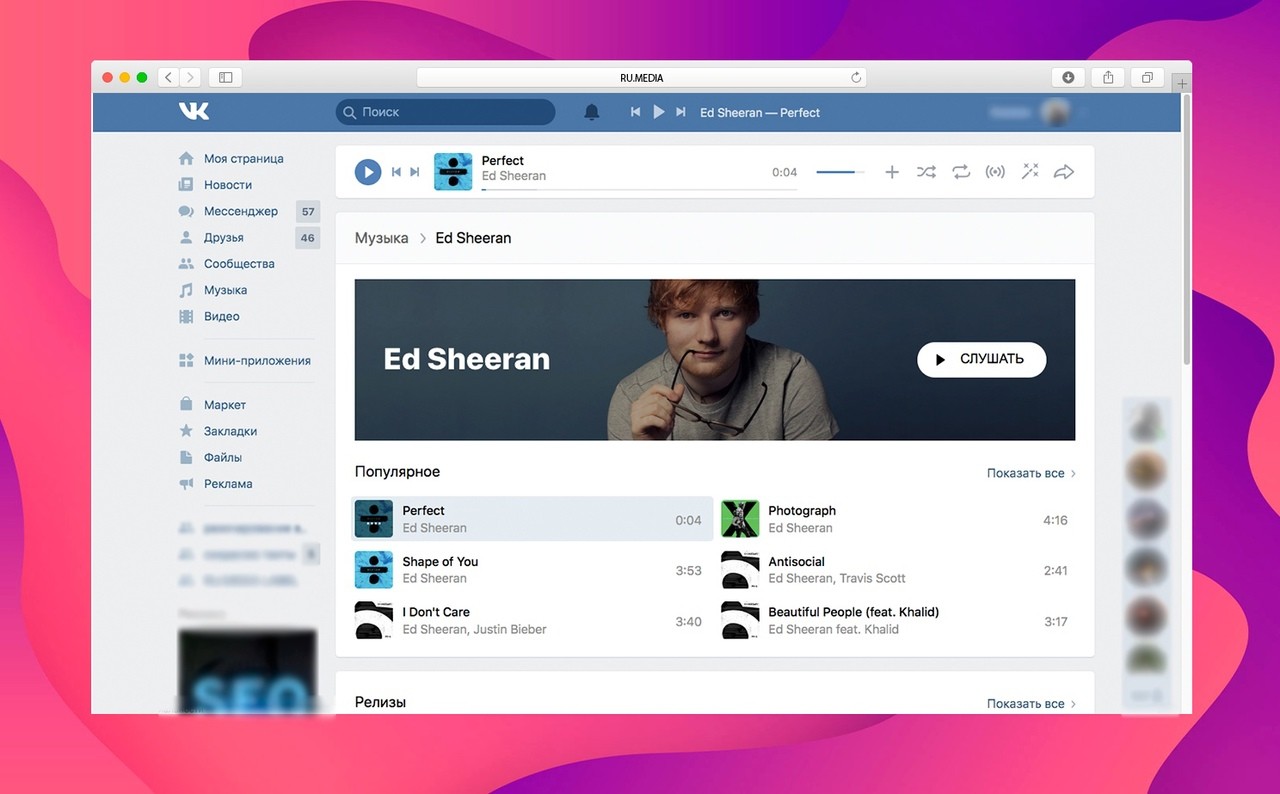Click artist link Ed Sheeran, Justin Bieber

pos(475,629)
